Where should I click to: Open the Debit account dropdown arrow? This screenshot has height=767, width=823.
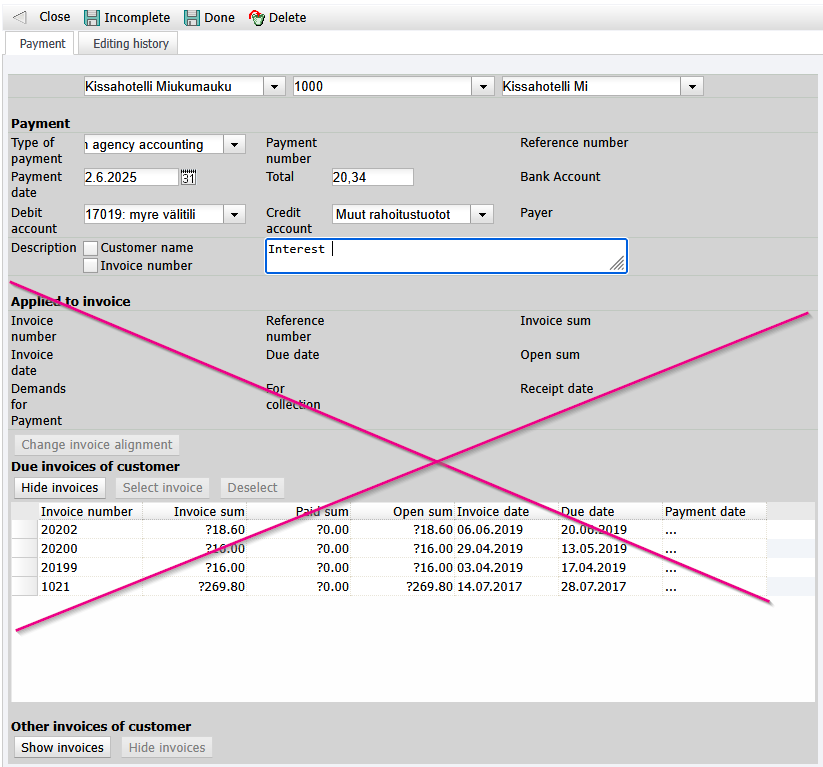click(x=234, y=214)
